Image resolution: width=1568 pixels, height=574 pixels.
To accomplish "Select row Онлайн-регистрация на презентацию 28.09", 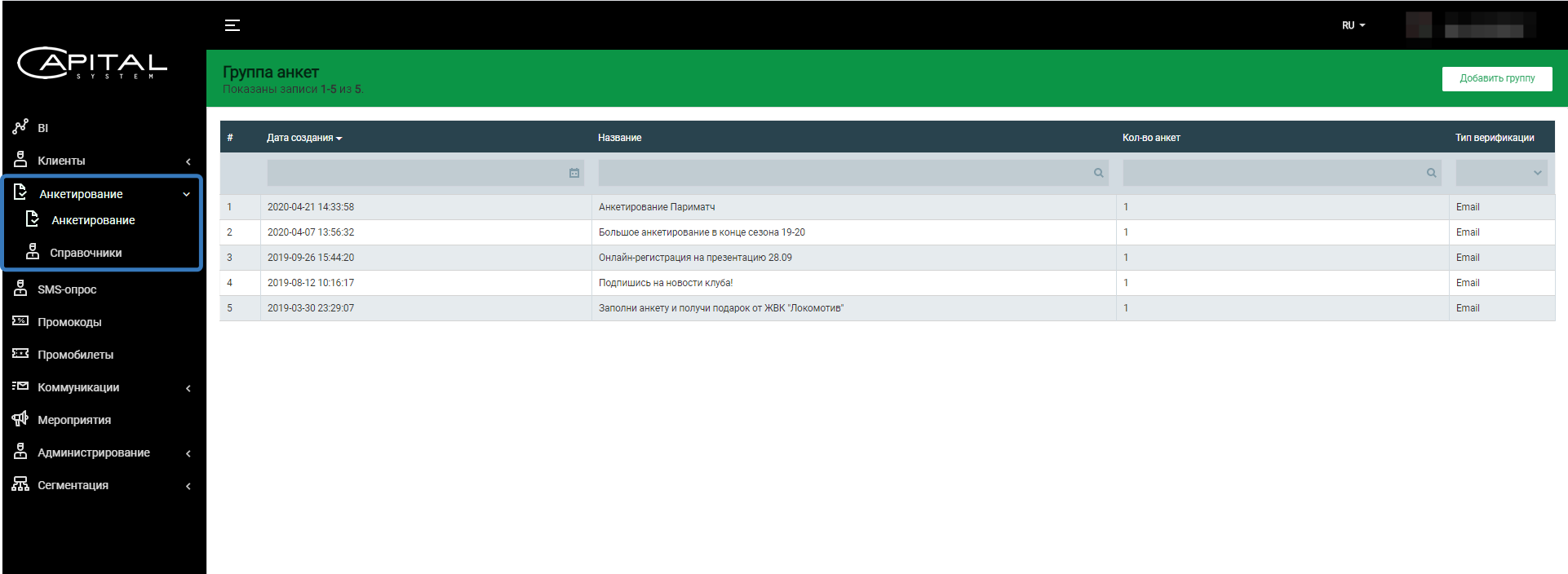I will (888, 258).
